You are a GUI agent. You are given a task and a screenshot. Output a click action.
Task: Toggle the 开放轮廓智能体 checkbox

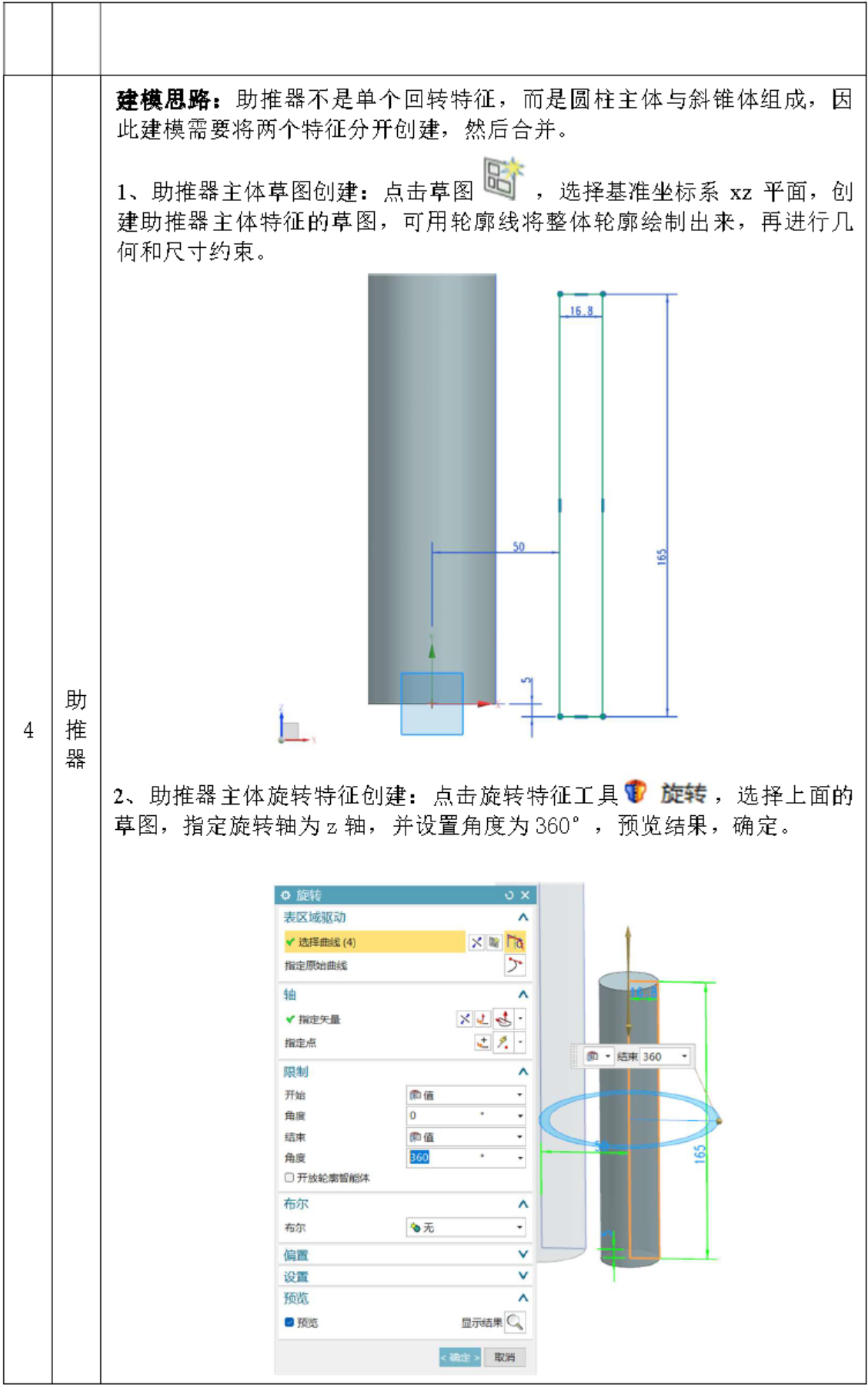[x=289, y=1177]
